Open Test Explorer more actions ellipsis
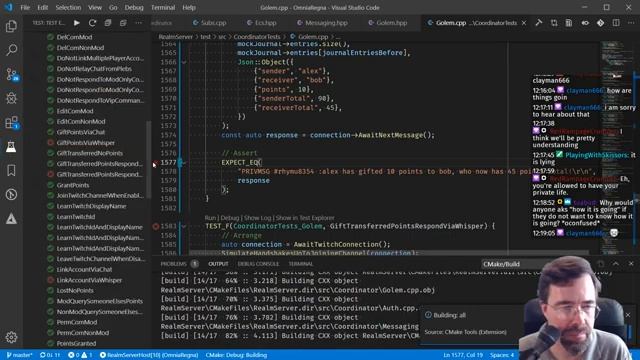 pos(139,23)
